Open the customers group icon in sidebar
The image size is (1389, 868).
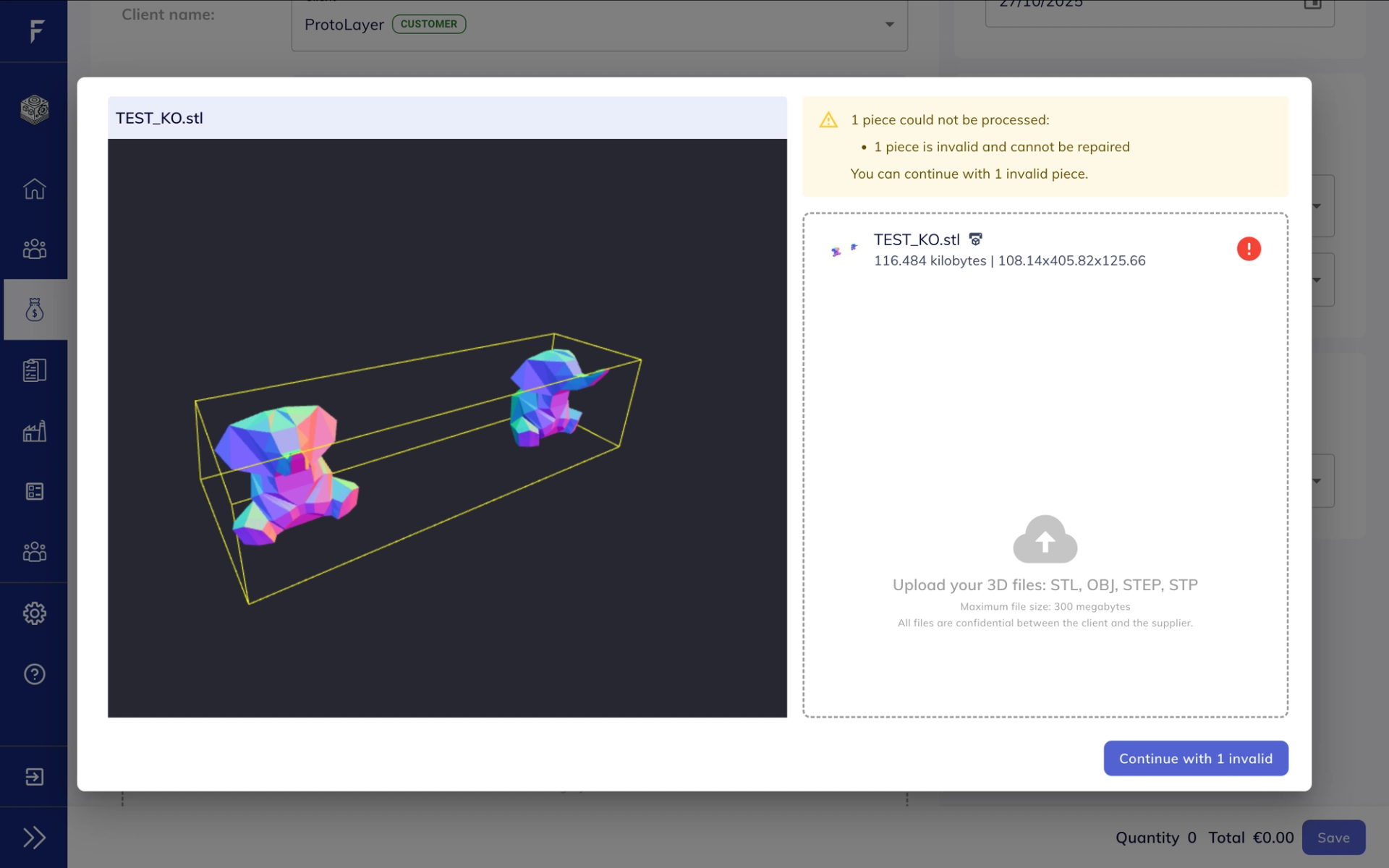tap(34, 250)
